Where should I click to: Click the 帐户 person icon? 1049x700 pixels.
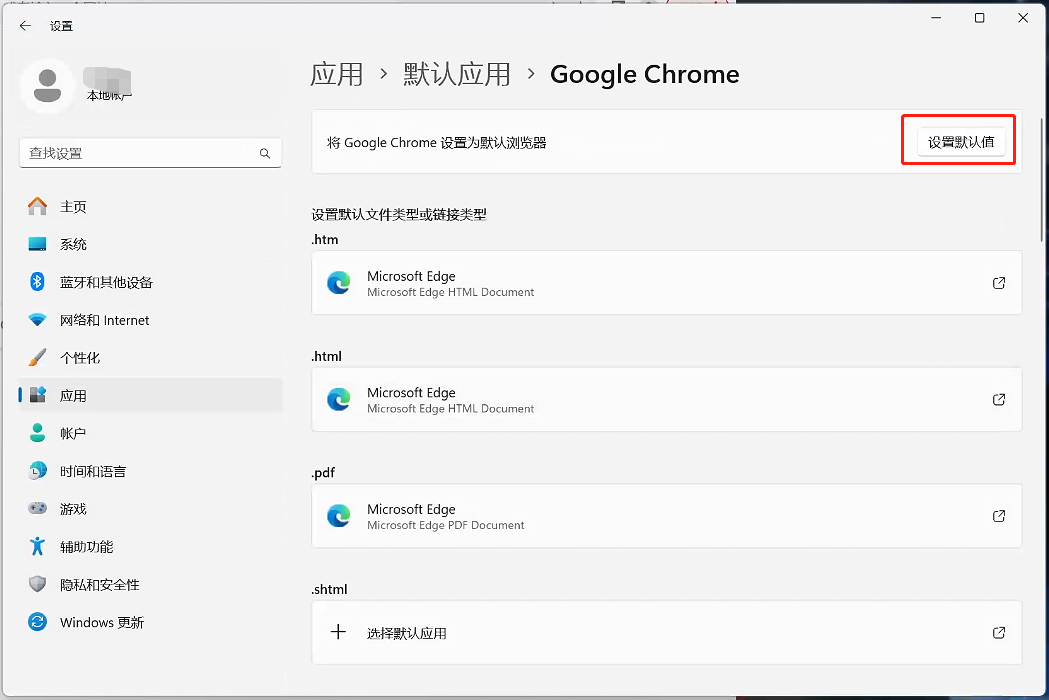(37, 433)
